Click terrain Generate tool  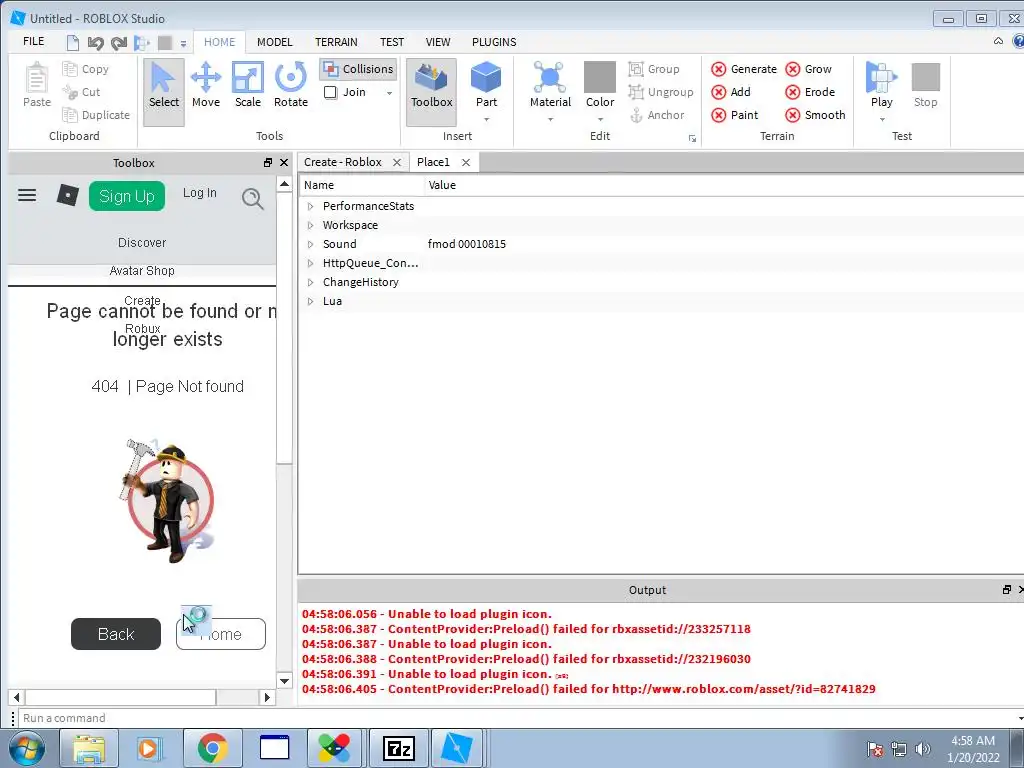(x=744, y=69)
